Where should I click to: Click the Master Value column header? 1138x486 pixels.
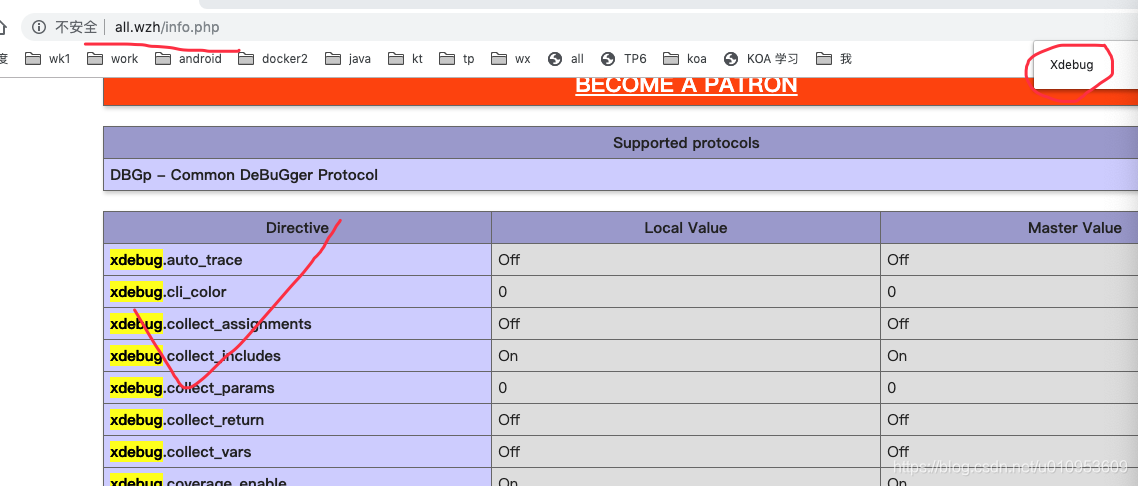pos(1074,228)
